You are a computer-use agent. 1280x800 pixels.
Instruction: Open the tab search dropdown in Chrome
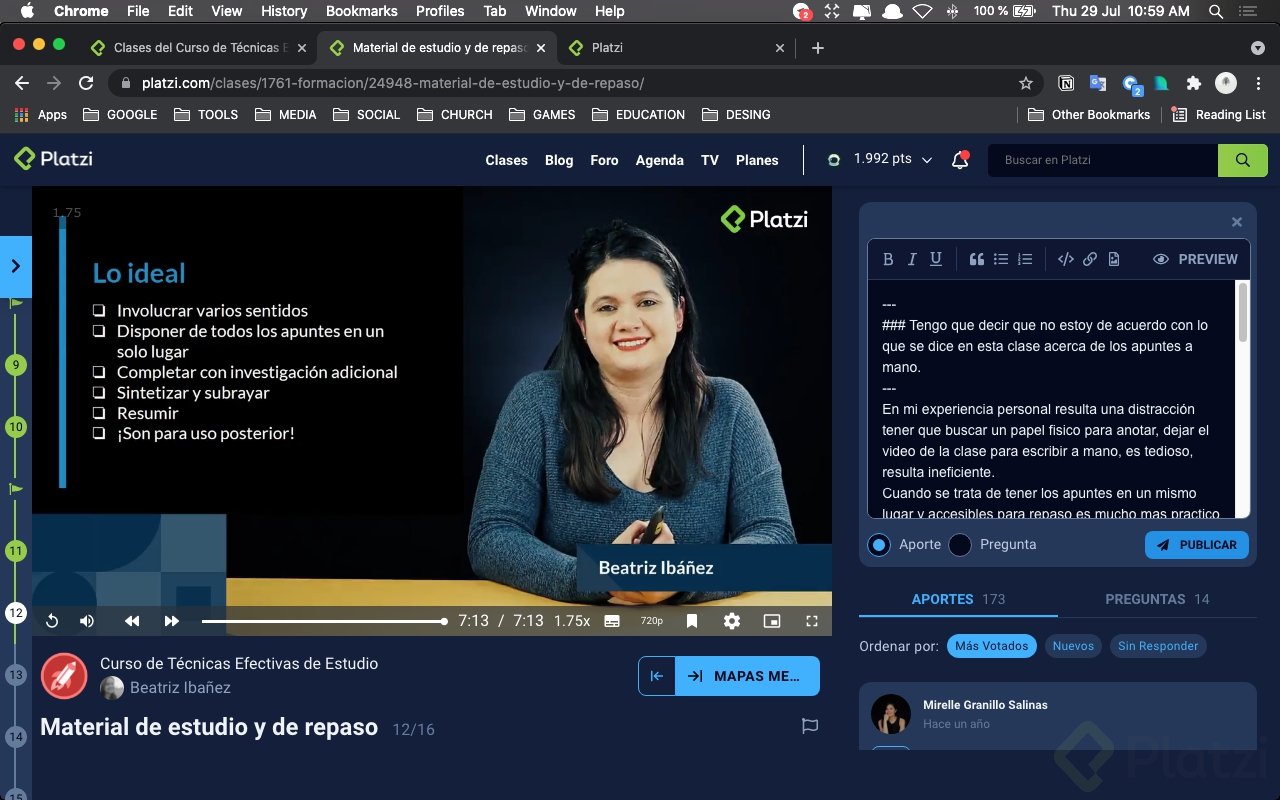click(x=1258, y=48)
